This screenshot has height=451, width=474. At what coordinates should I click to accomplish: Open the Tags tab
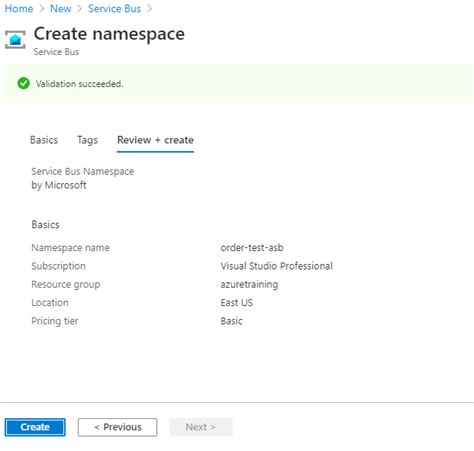87,140
